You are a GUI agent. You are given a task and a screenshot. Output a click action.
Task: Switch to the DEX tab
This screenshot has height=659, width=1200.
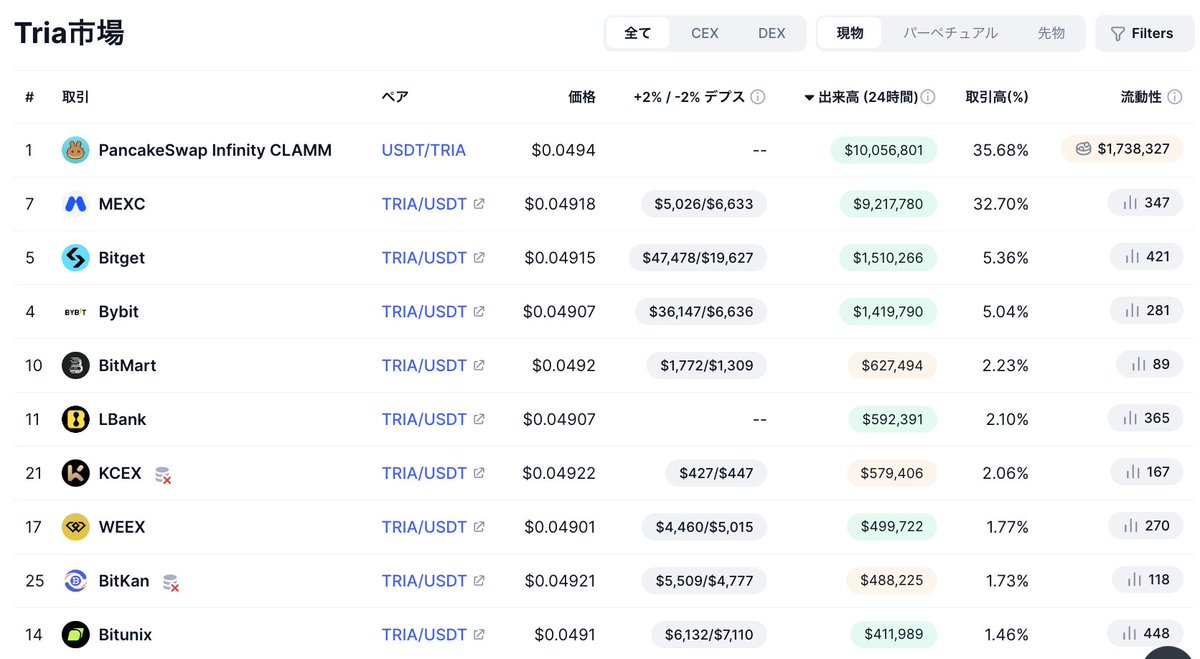772,33
